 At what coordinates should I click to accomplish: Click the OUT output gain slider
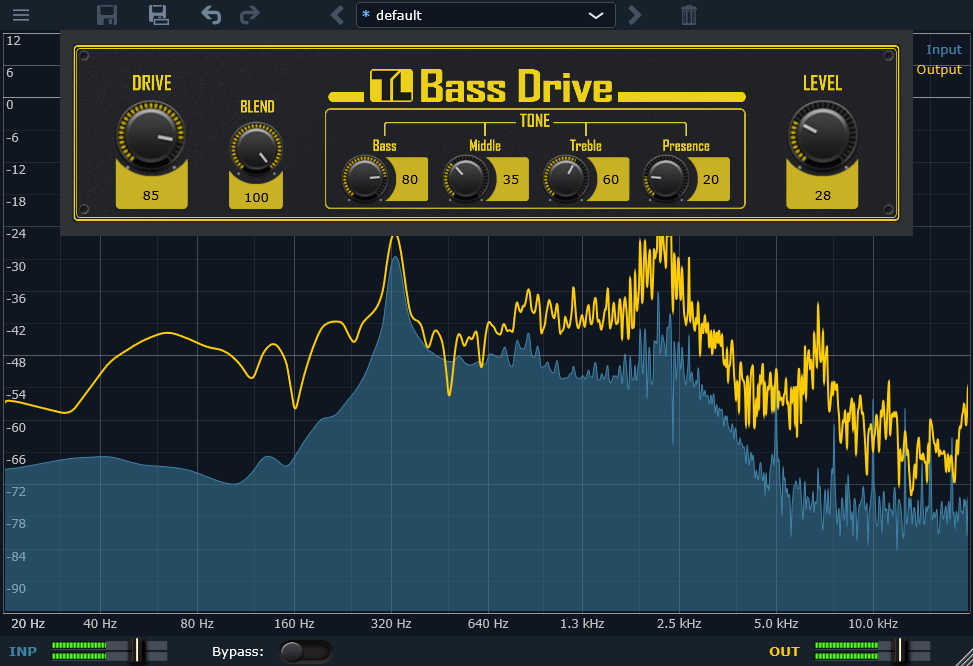pyautogui.click(x=872, y=651)
